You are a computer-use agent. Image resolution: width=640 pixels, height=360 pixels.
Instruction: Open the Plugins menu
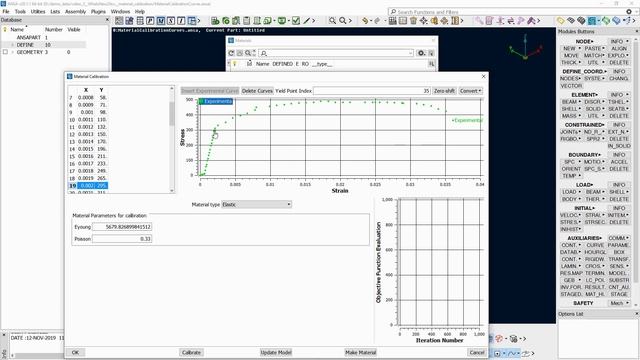(98, 11)
